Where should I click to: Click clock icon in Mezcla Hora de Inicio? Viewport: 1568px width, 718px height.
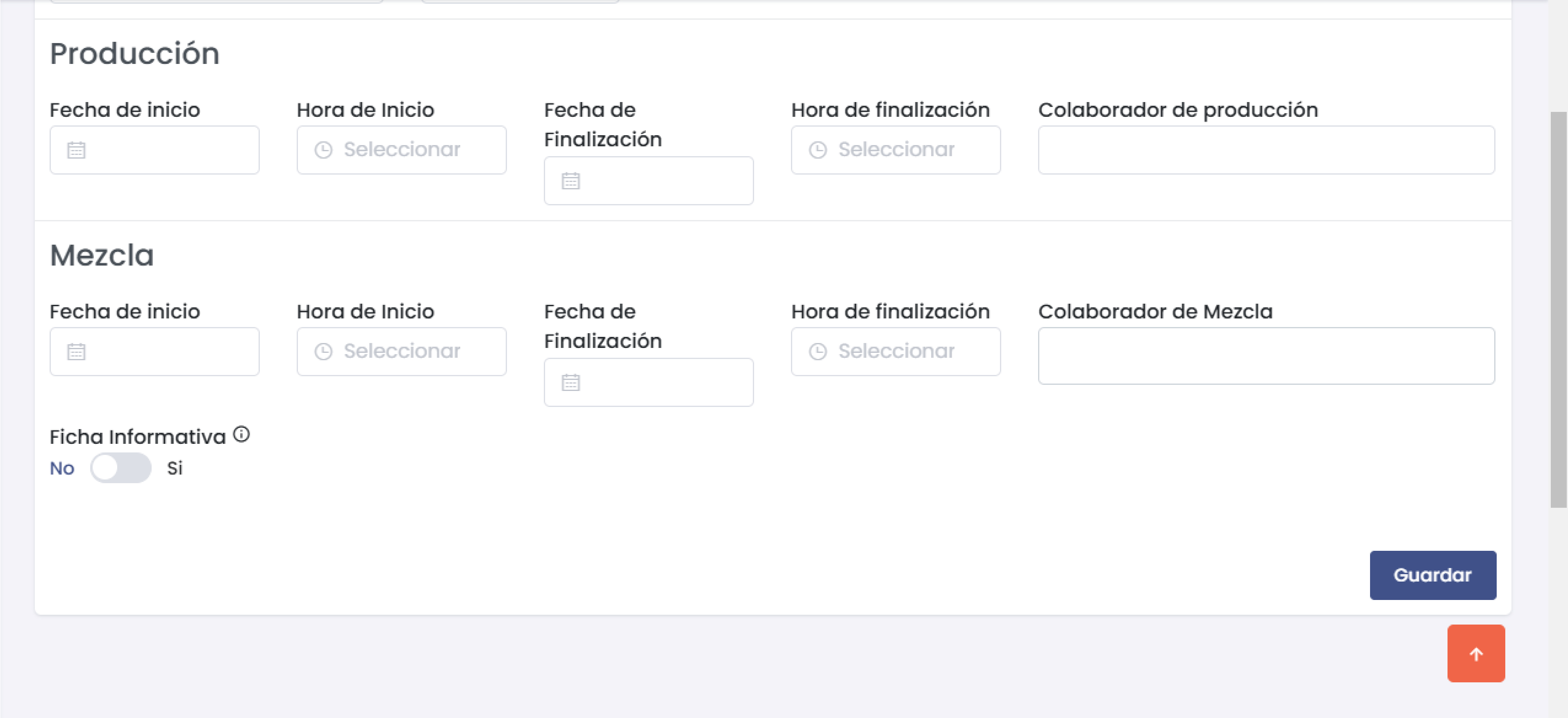click(x=323, y=351)
